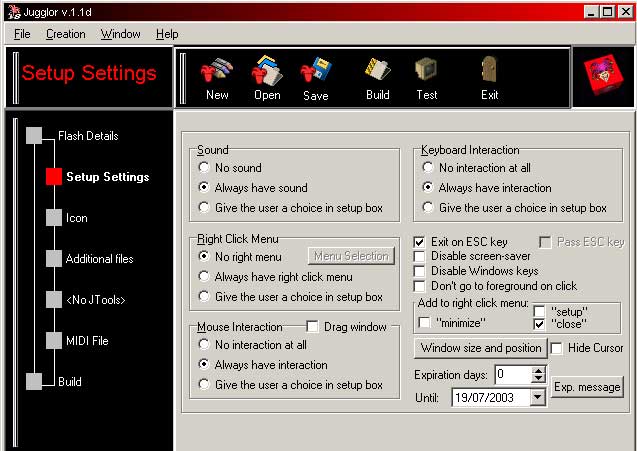Click the toolbar drag handle beside New
The width and height of the screenshot is (637, 451).
coord(183,78)
